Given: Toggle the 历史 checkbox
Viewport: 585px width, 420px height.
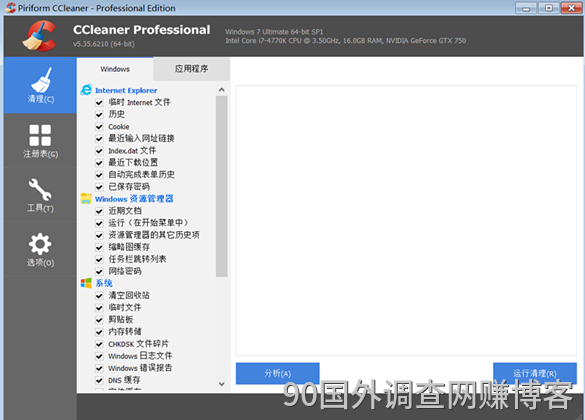Looking at the screenshot, I should click(x=99, y=115).
